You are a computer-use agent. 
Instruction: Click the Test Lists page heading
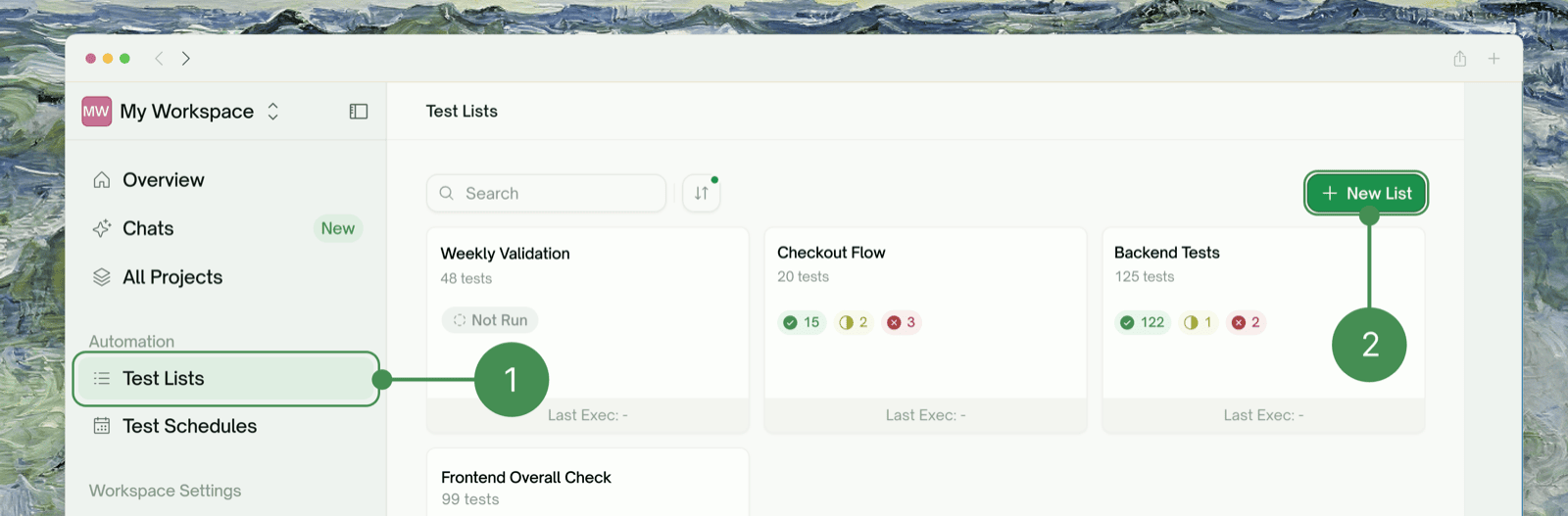462,112
